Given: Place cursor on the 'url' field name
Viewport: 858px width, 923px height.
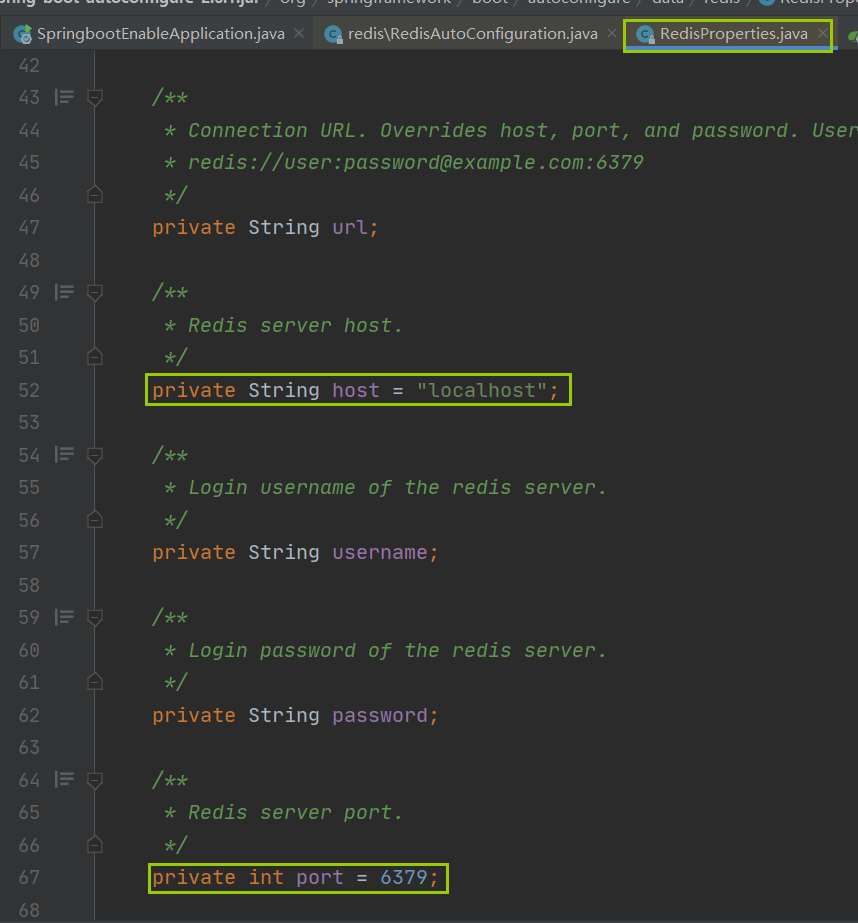Looking at the screenshot, I should coord(350,227).
